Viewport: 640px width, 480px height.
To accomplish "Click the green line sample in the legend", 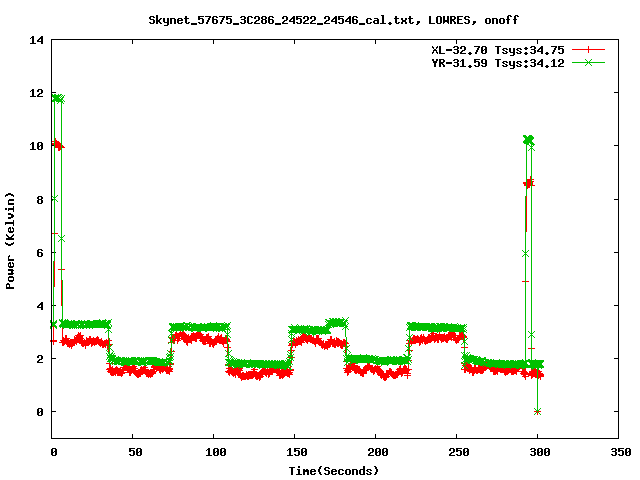I will pyautogui.click(x=588, y=62).
